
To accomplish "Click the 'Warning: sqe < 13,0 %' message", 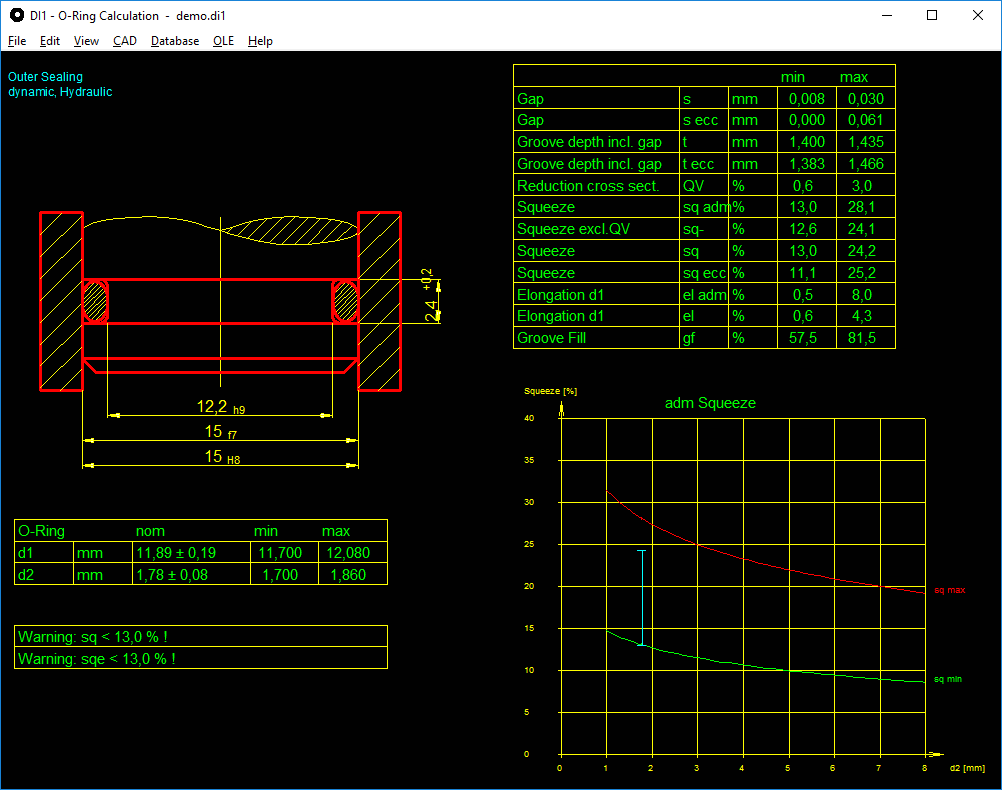I will (96, 659).
